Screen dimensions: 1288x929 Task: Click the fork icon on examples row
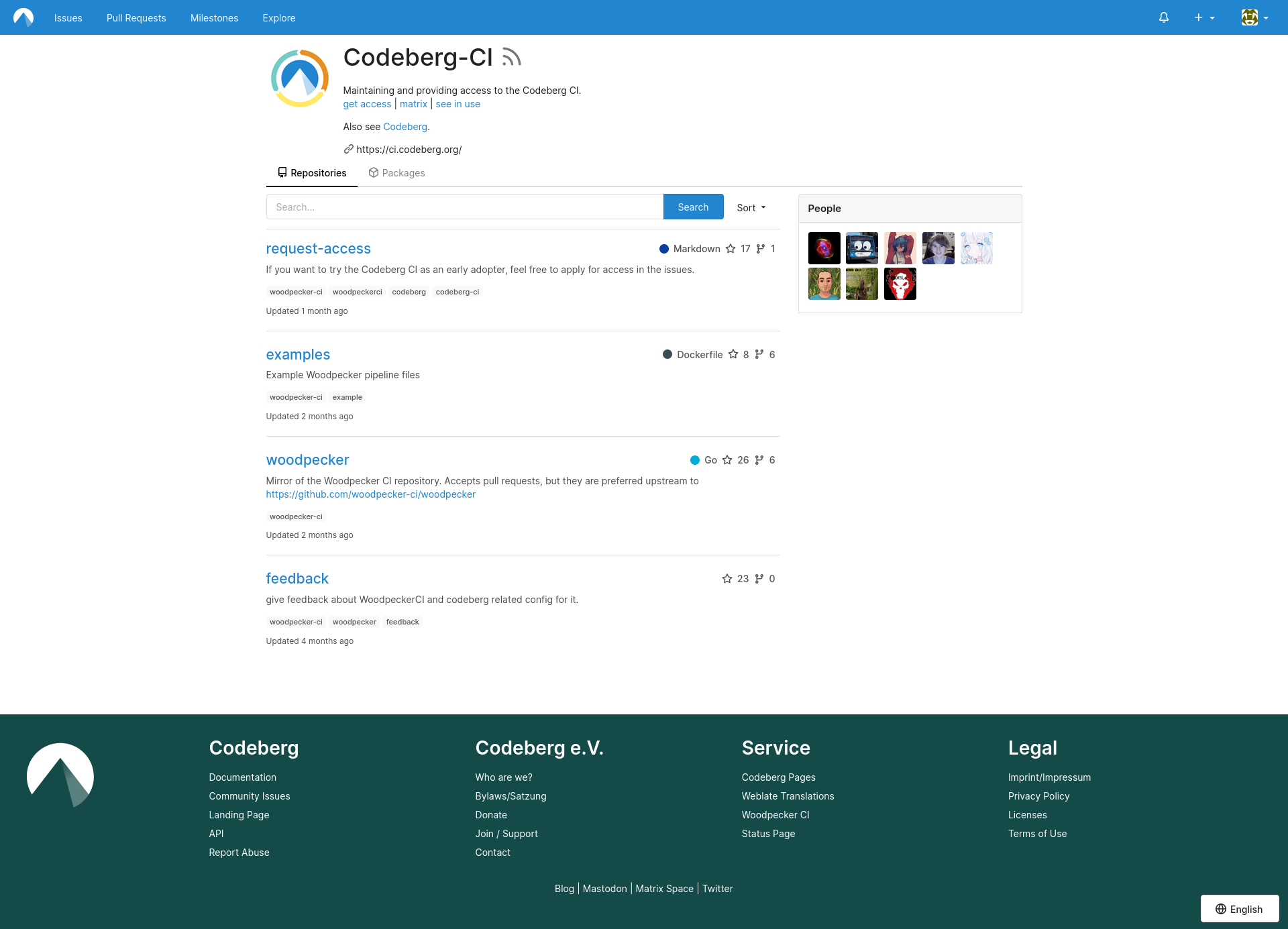coord(759,354)
